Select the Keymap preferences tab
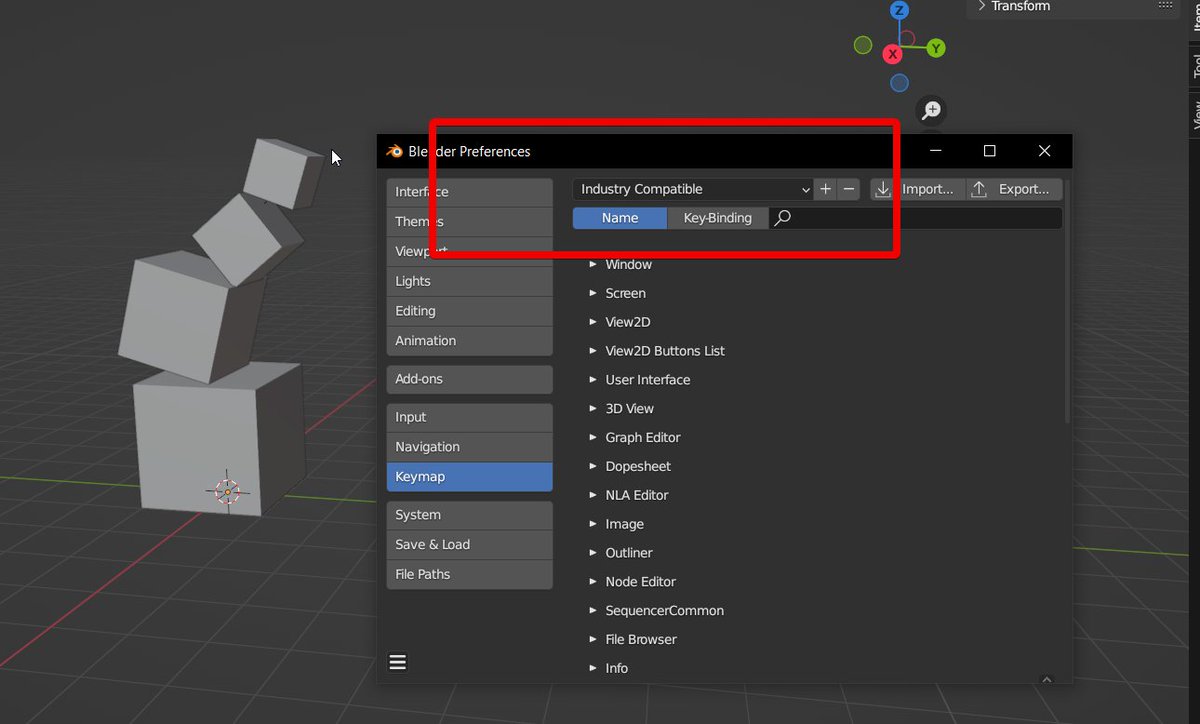Screen dimensions: 1200x724 (469, 477)
